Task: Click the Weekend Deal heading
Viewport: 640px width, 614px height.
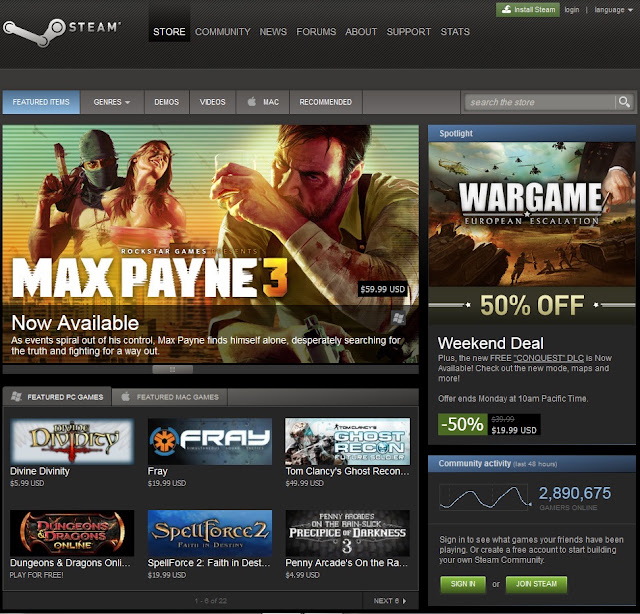Action: (x=491, y=343)
